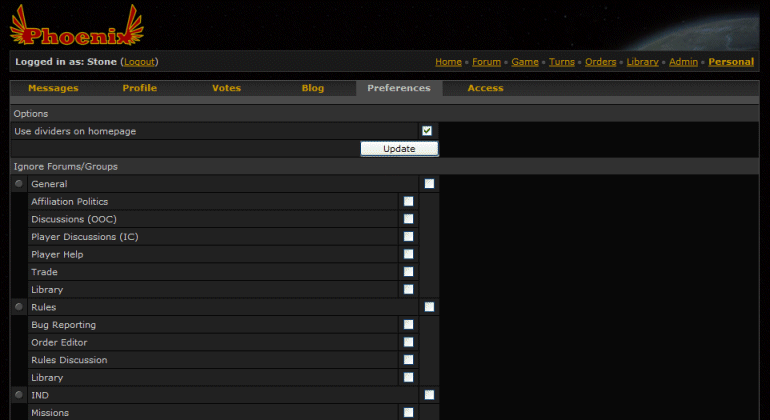Tick the Discussions (OOC) ignore checkbox
The height and width of the screenshot is (420, 770).
coord(408,219)
